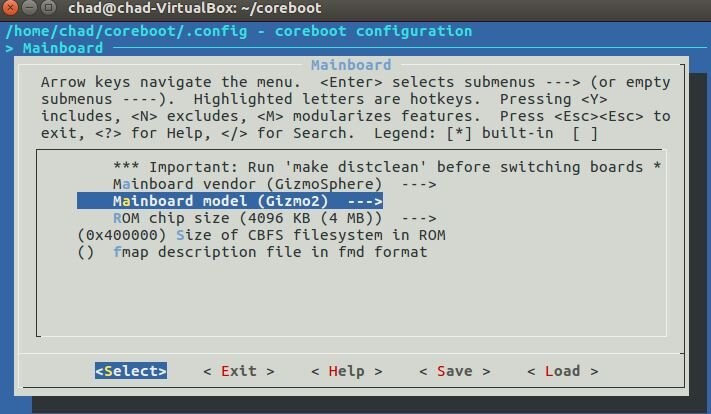Edit fmap description file in fmd format
The image size is (711, 414).
(253, 252)
